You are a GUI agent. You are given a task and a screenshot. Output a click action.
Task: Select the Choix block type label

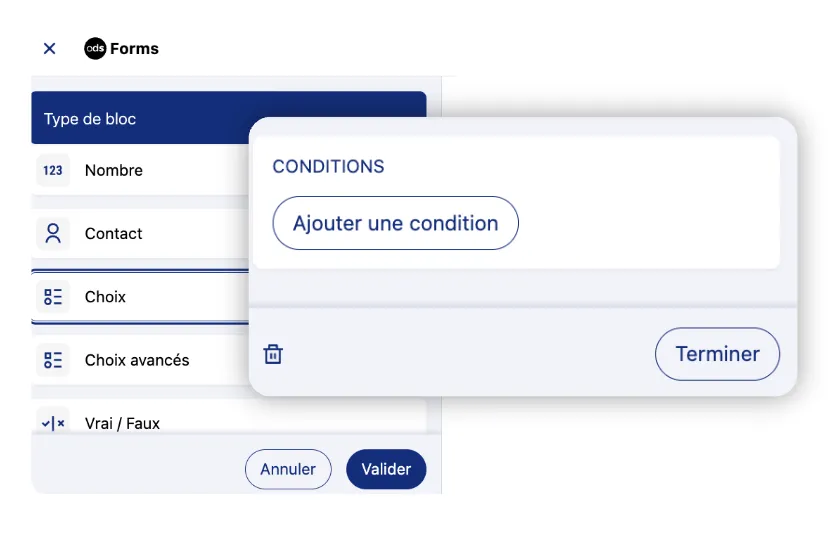tap(105, 297)
